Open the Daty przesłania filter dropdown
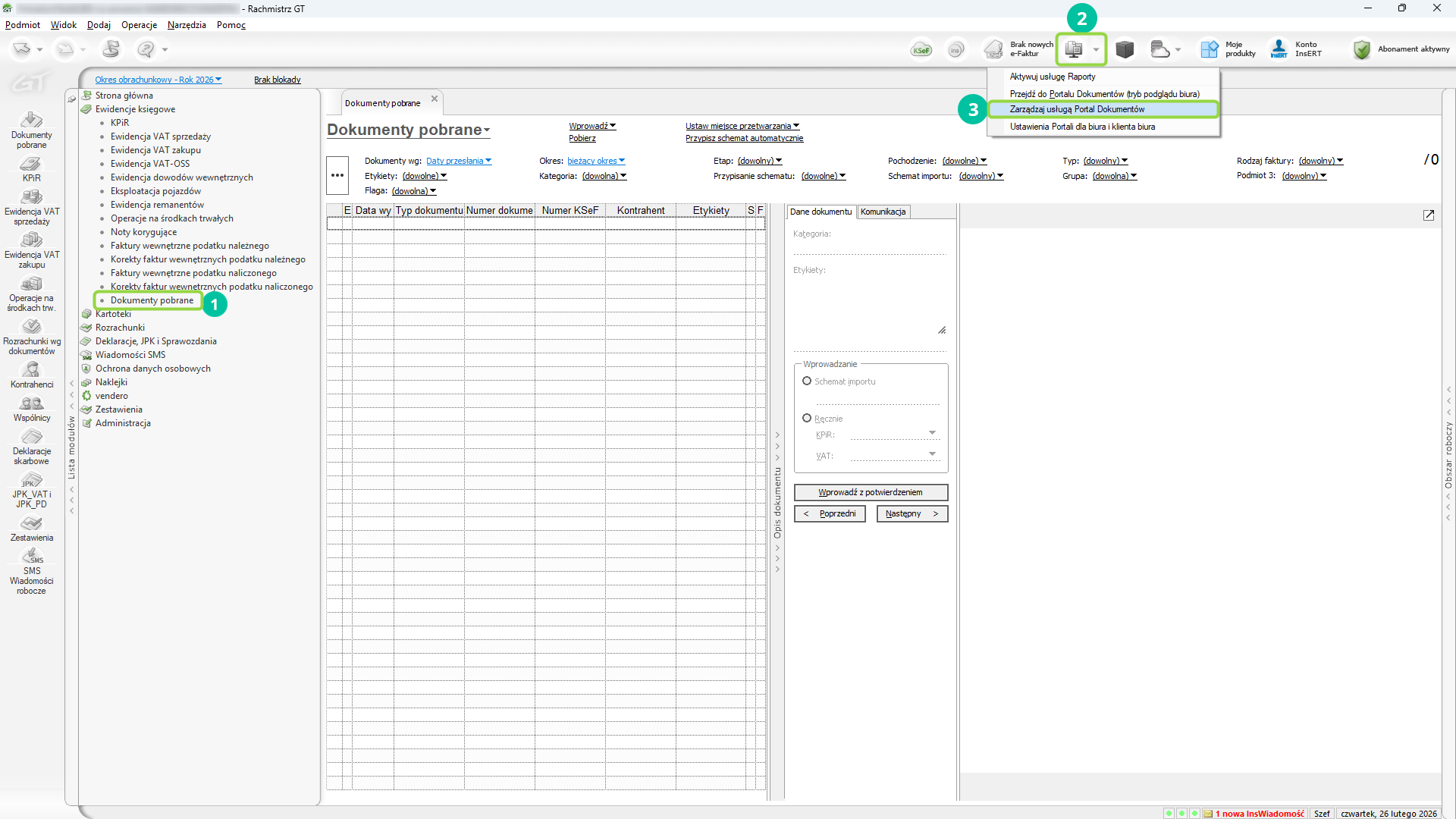 click(x=458, y=161)
